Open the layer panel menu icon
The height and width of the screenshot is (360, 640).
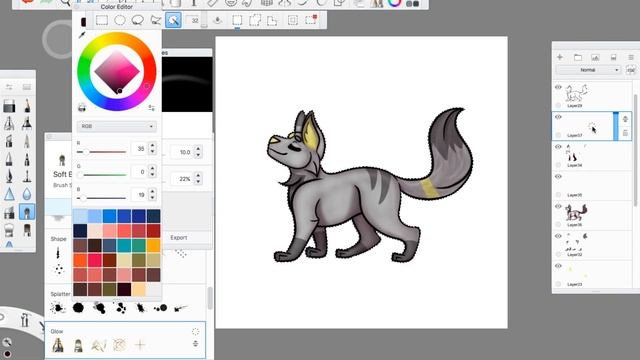tap(631, 57)
